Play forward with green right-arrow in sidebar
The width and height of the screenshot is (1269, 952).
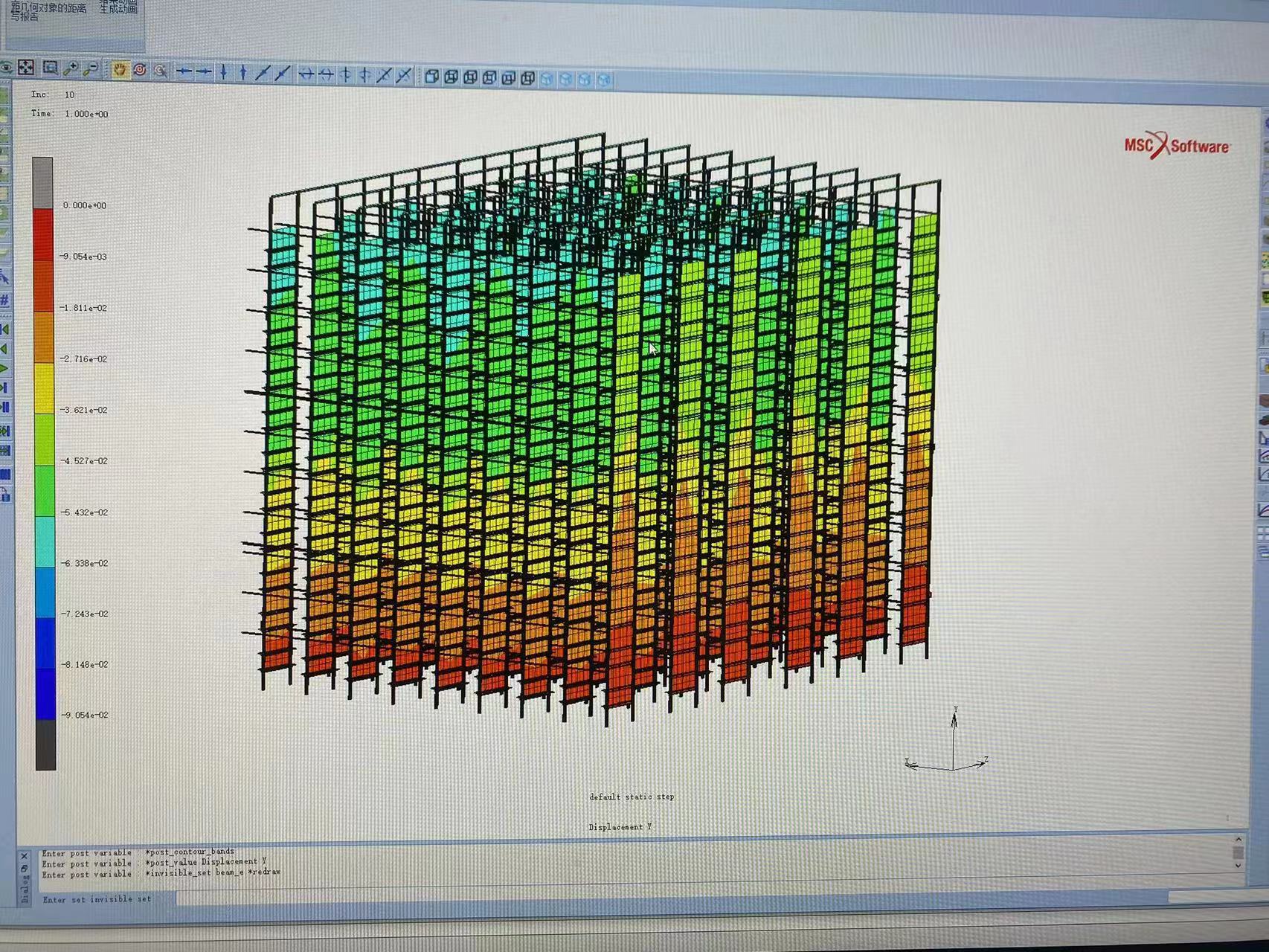click(4, 369)
